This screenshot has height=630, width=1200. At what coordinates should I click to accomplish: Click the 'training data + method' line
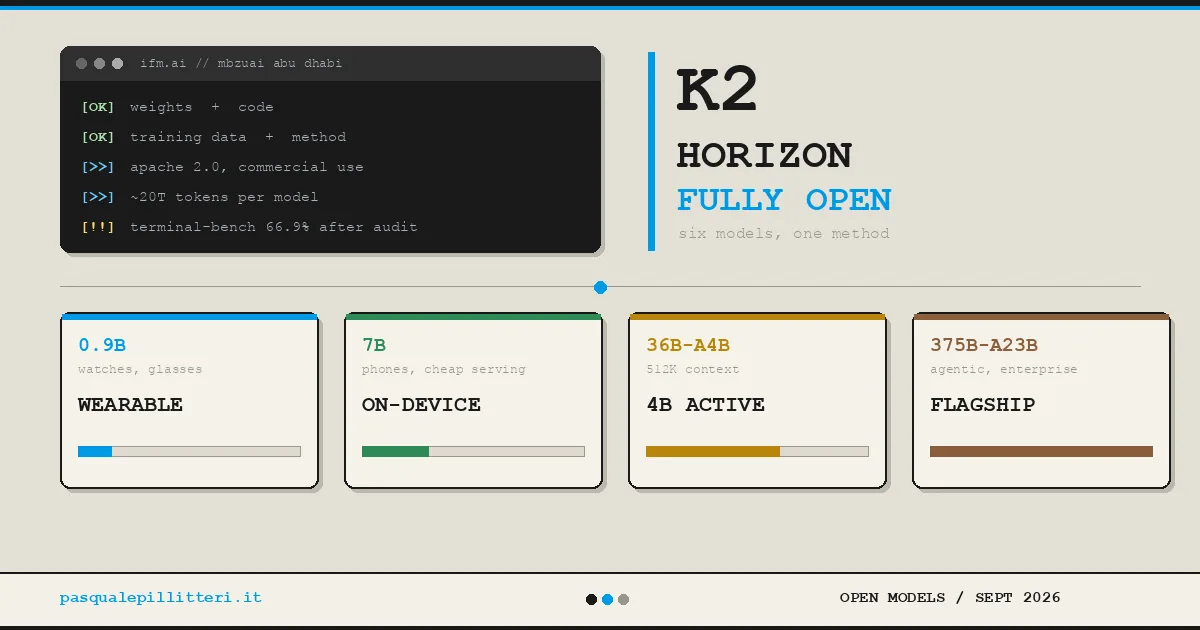(x=238, y=137)
